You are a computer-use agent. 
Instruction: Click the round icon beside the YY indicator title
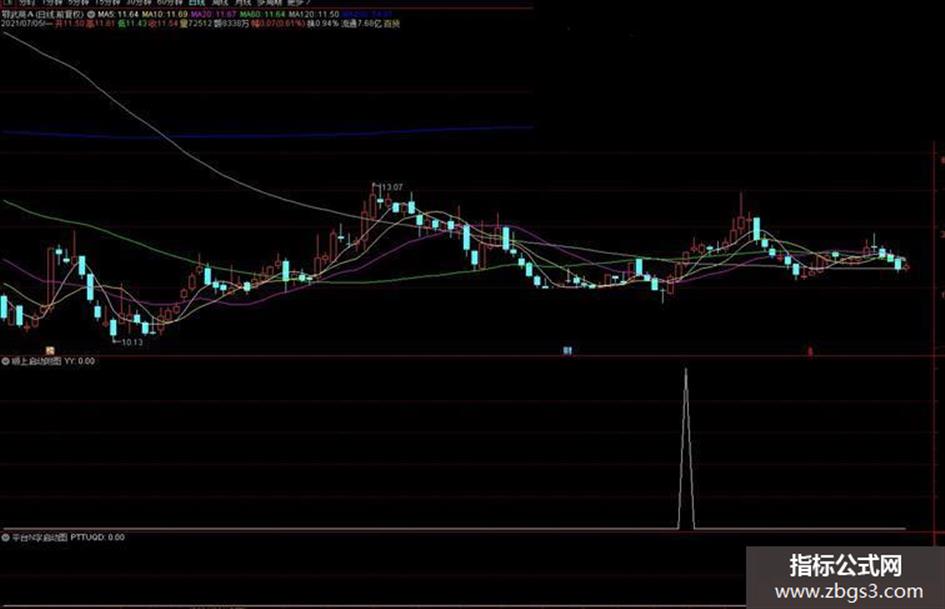pos(5,361)
